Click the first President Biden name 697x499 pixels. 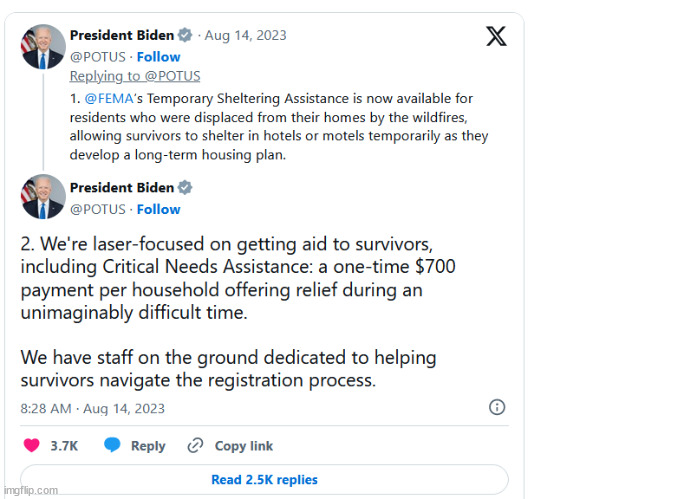(122, 35)
